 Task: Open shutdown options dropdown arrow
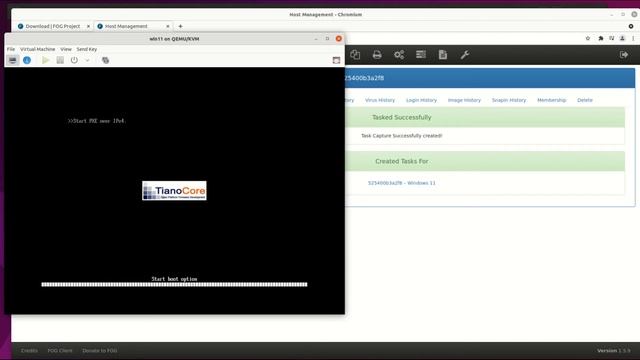pyautogui.click(x=87, y=60)
